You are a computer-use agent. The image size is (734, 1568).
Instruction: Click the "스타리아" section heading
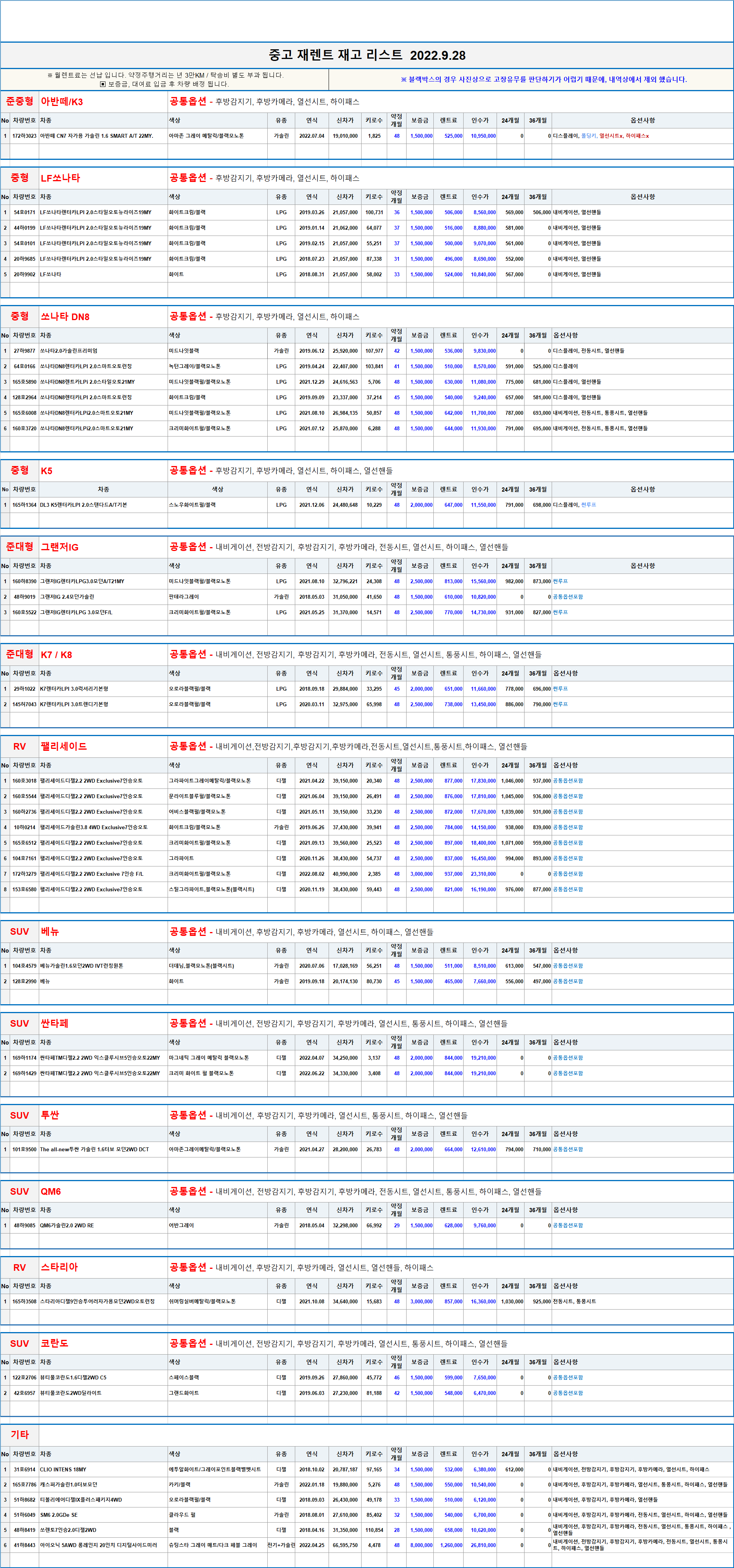click(59, 1267)
